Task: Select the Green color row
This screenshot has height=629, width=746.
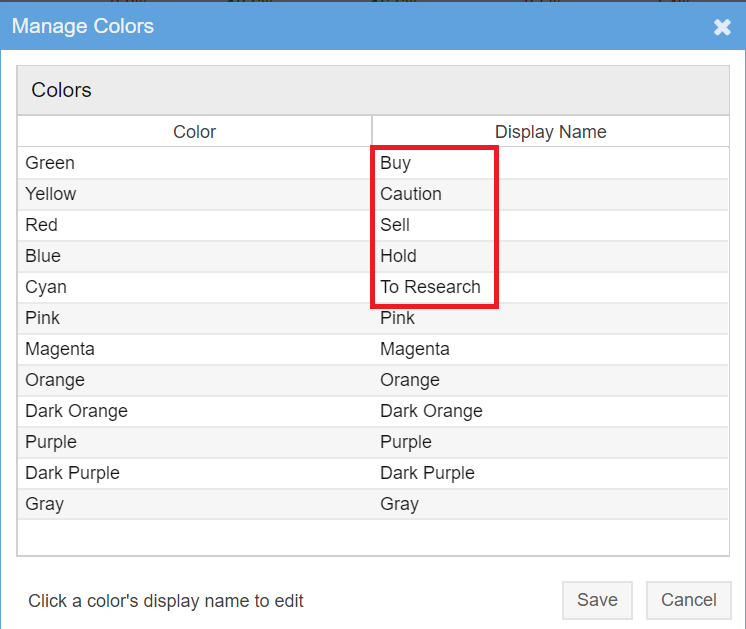Action: tap(373, 163)
